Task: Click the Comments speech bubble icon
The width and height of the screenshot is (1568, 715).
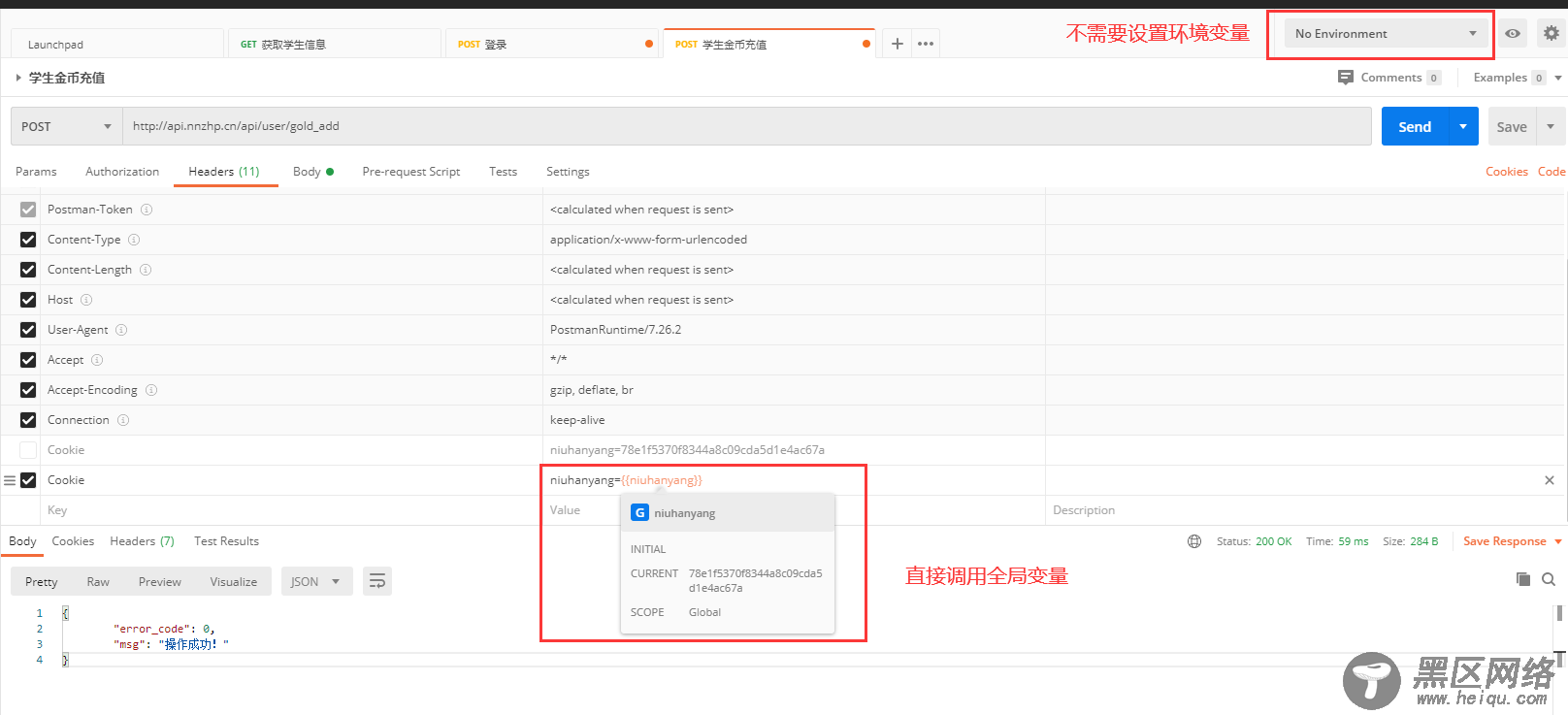Action: [x=1345, y=78]
